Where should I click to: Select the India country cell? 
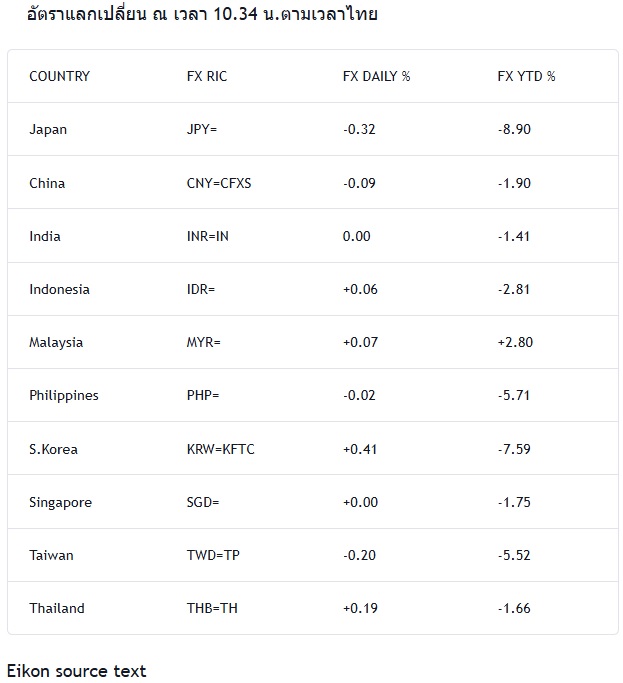(x=45, y=236)
